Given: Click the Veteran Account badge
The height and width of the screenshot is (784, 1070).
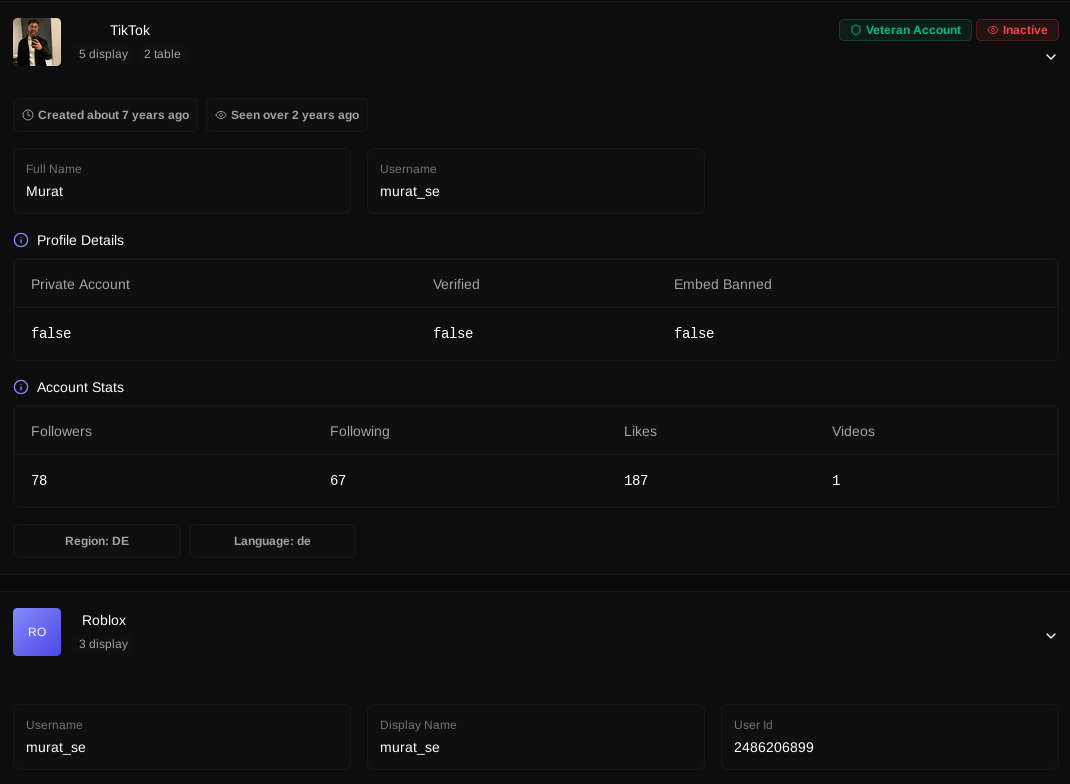Looking at the screenshot, I should (905, 30).
